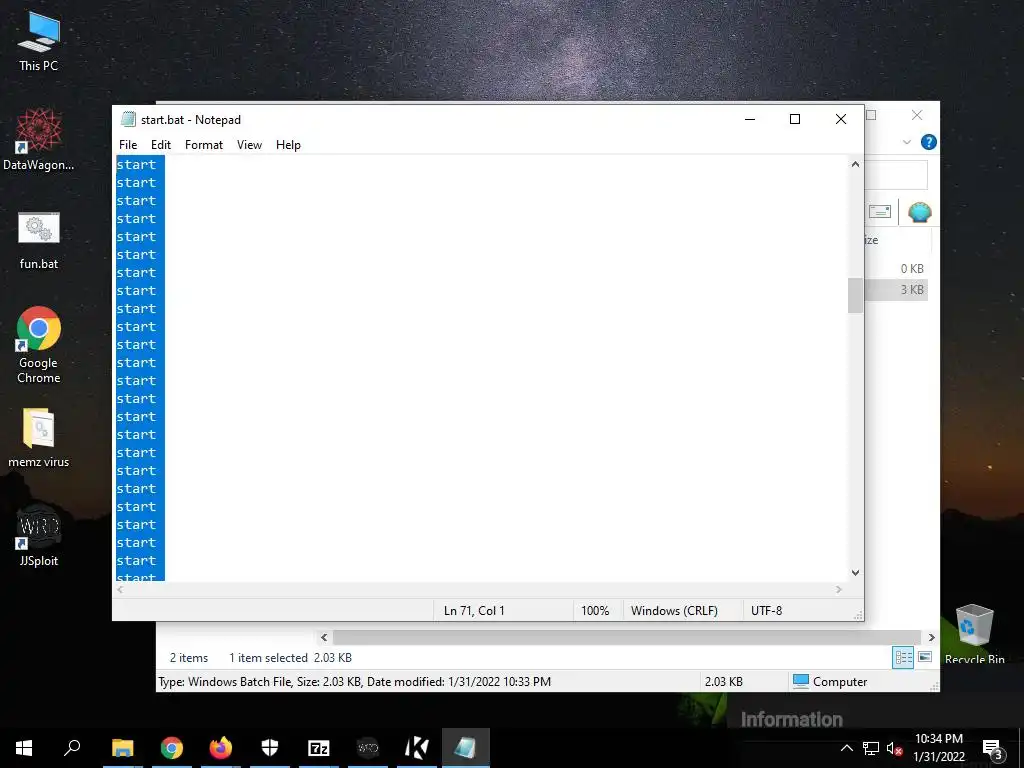This screenshot has height=768, width=1024.
Task: Click the Explorer horizontal scrollbar thumb
Action: click(x=627, y=637)
